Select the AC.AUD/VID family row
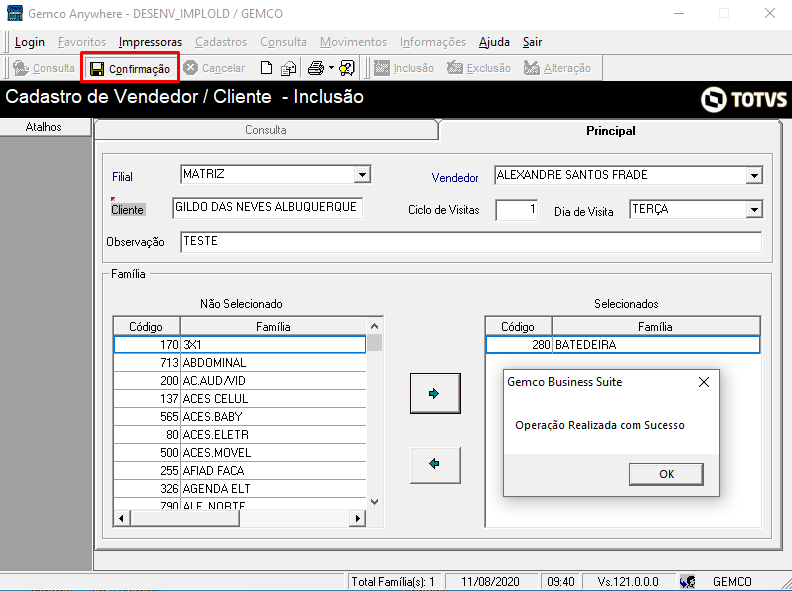 tap(240, 381)
